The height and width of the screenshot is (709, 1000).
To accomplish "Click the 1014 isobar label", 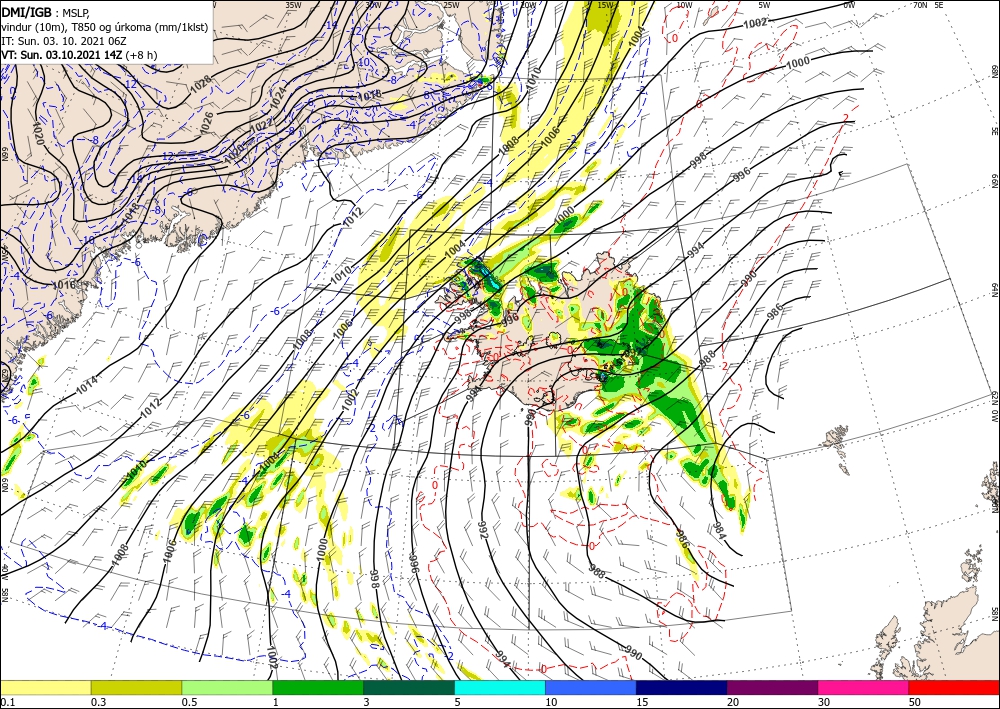I will pos(87,384).
